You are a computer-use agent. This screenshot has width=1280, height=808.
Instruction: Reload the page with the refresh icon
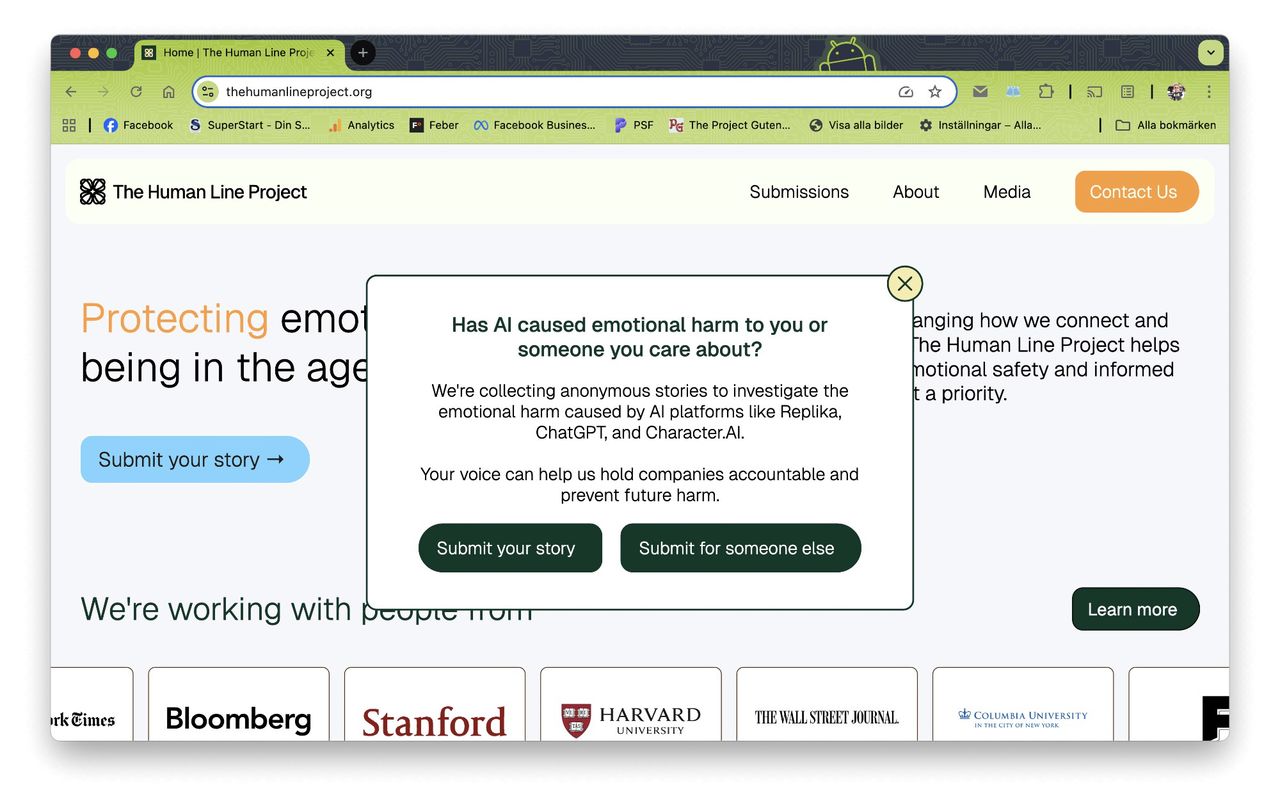tap(136, 92)
